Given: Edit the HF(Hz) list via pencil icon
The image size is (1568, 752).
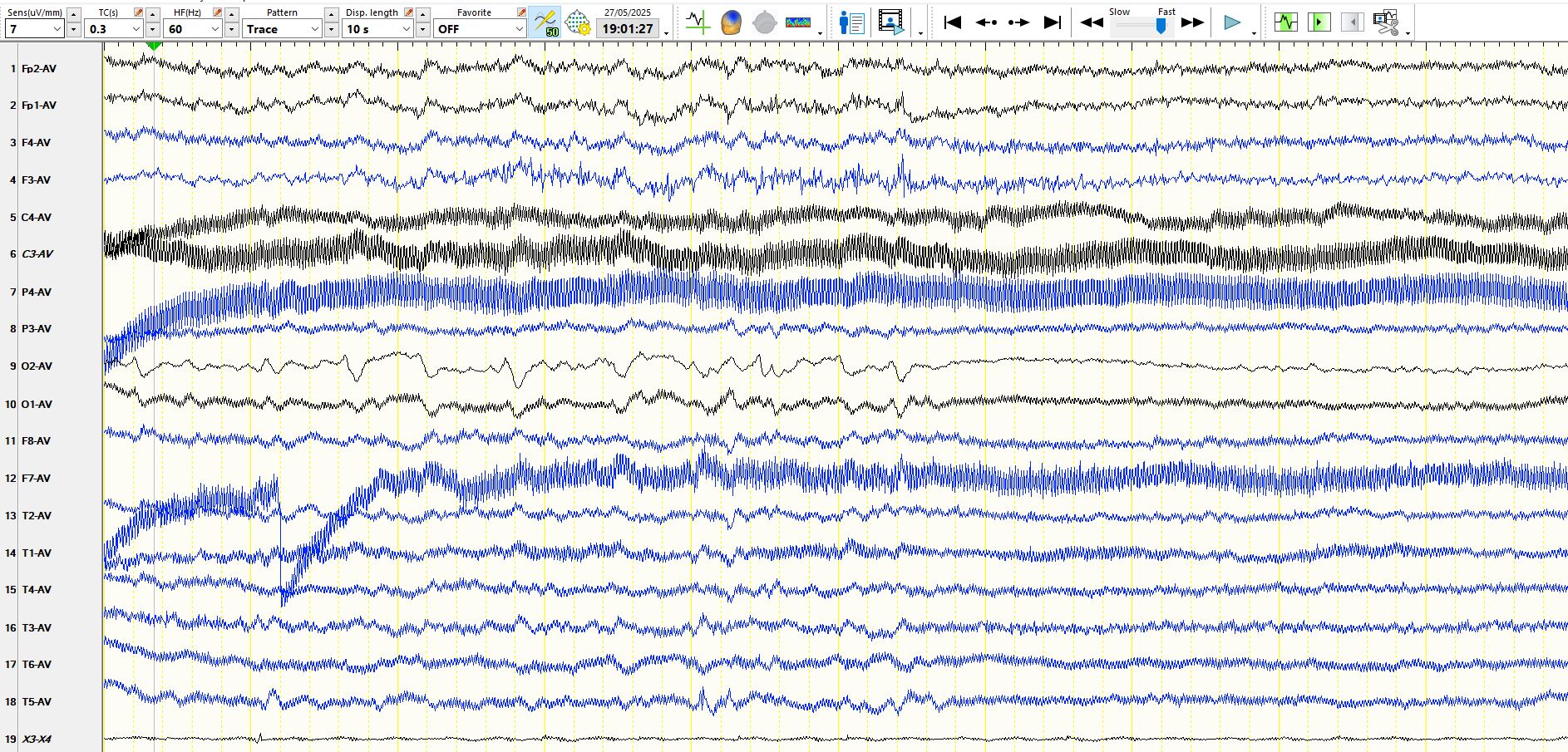Looking at the screenshot, I should tap(217, 12).
